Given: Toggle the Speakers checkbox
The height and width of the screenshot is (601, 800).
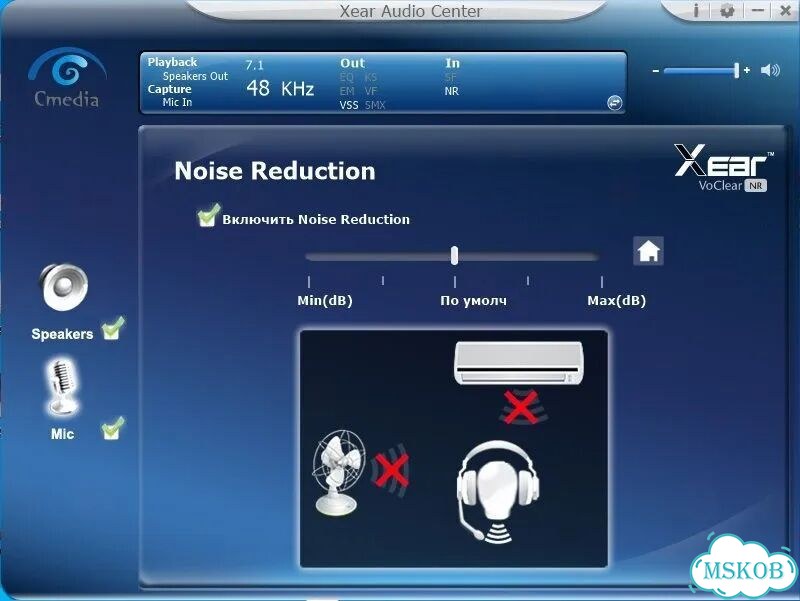Looking at the screenshot, I should (113, 329).
